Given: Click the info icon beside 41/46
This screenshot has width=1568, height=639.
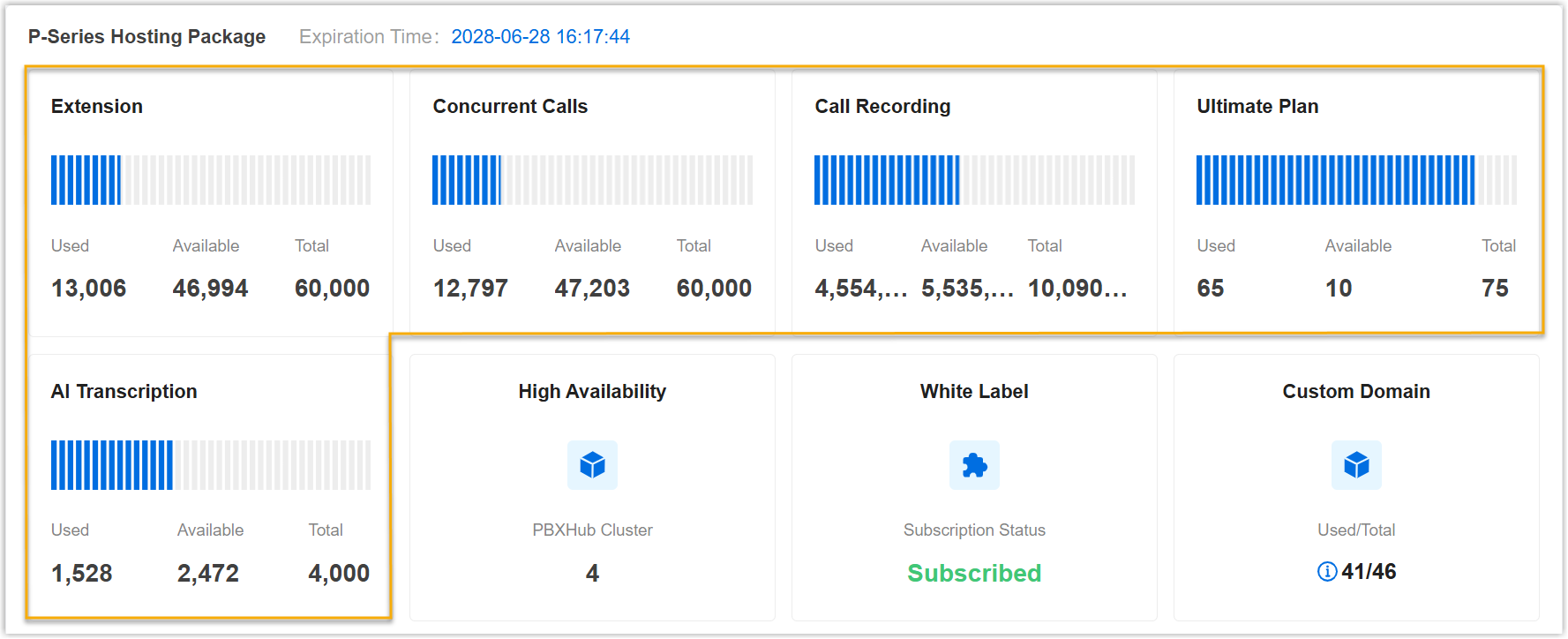Looking at the screenshot, I should (1326, 572).
